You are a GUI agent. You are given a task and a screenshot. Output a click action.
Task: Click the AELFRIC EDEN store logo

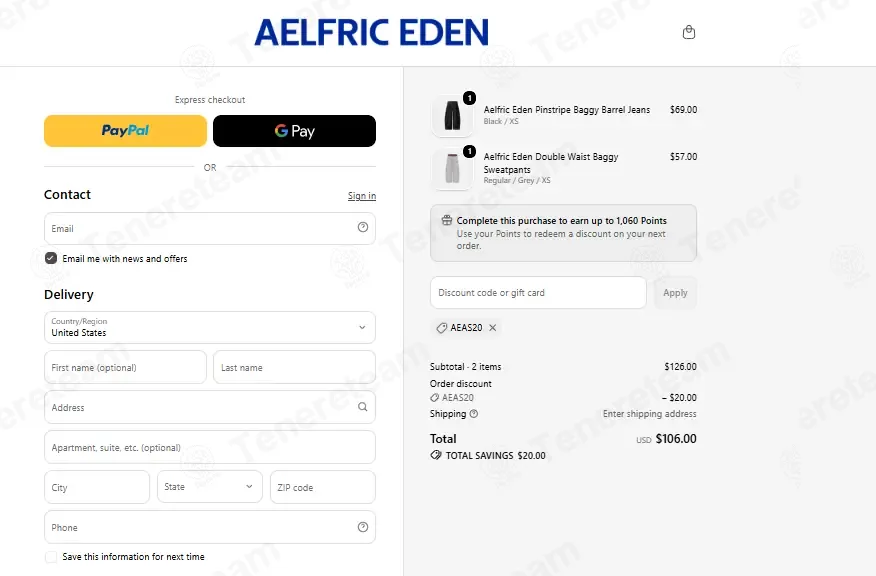[372, 32]
